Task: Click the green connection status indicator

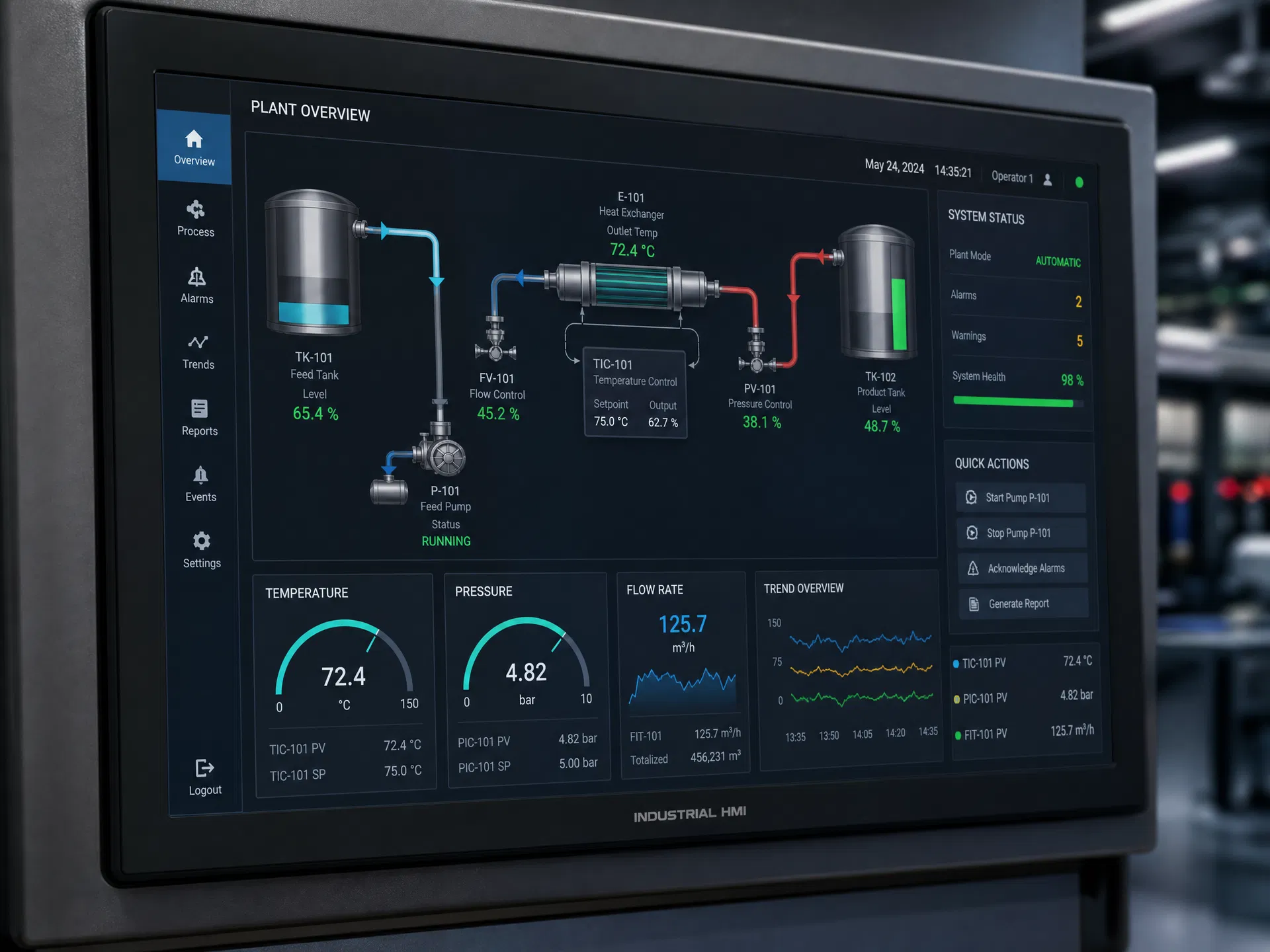Action: [x=1079, y=182]
